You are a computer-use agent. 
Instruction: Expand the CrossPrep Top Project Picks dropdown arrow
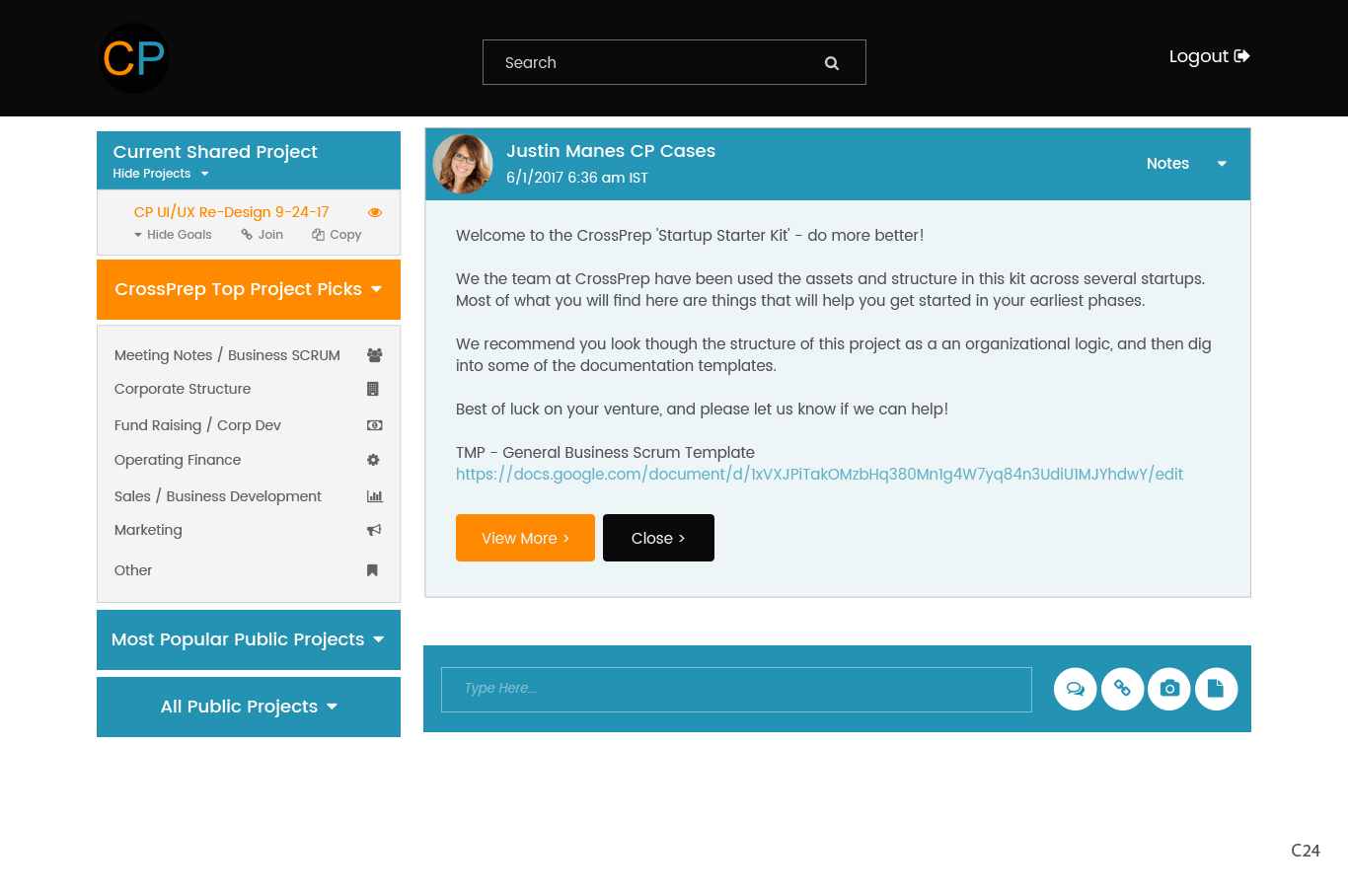click(377, 289)
